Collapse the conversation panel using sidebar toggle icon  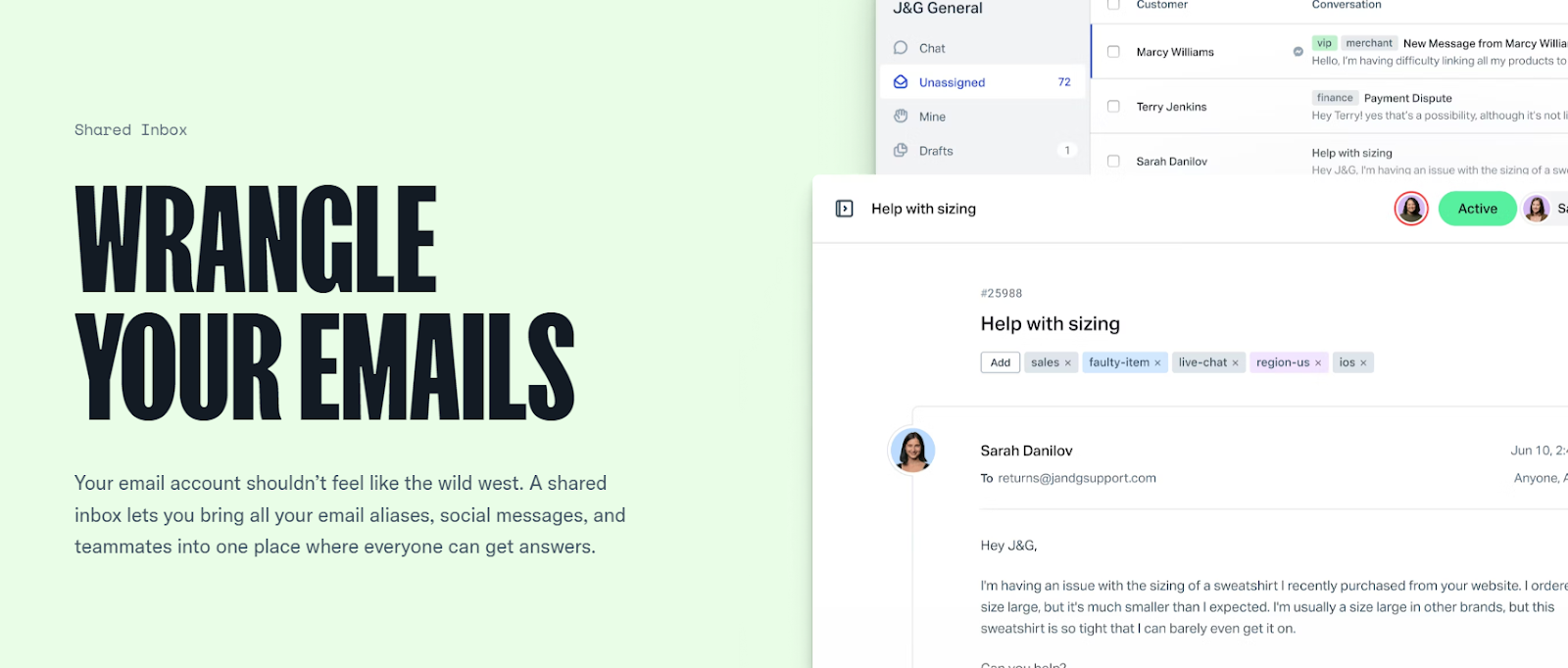coord(844,209)
